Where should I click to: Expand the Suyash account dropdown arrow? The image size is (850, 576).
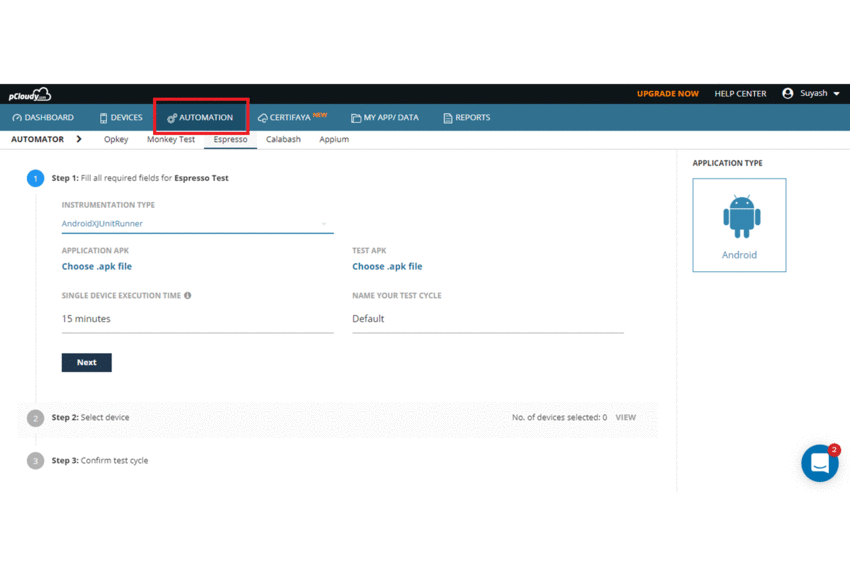click(836, 94)
